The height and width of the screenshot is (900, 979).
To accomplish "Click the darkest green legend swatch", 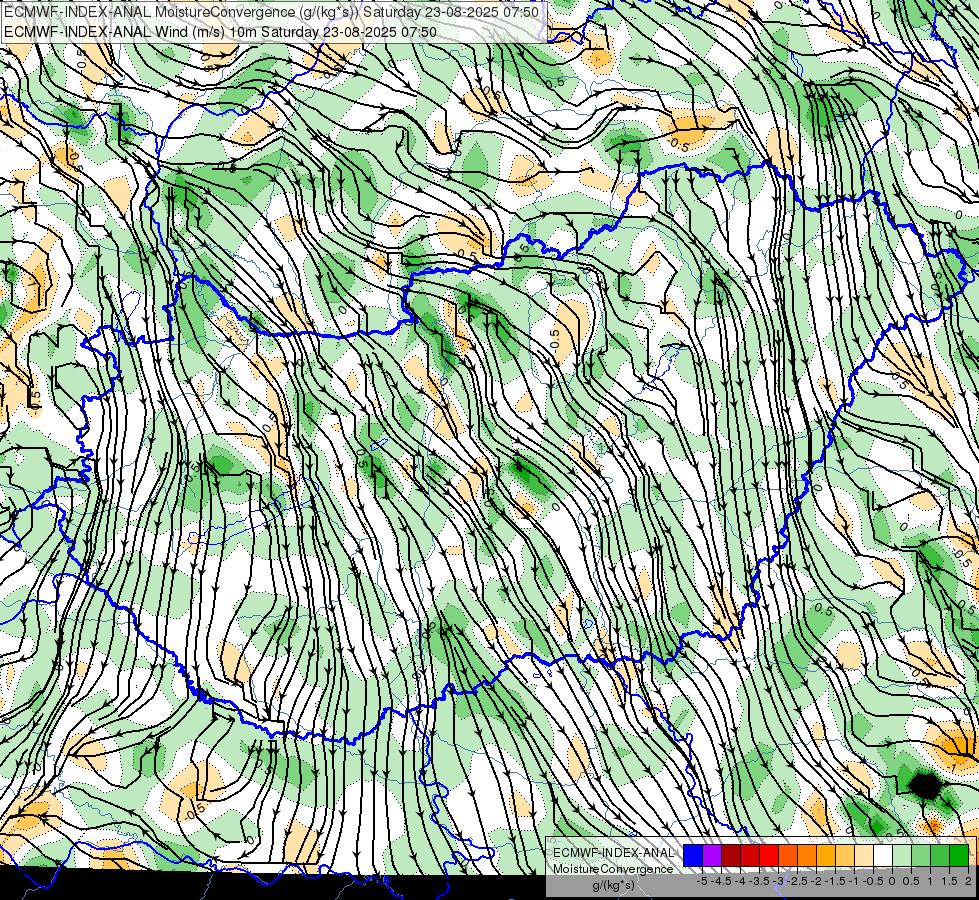I will 958,855.
